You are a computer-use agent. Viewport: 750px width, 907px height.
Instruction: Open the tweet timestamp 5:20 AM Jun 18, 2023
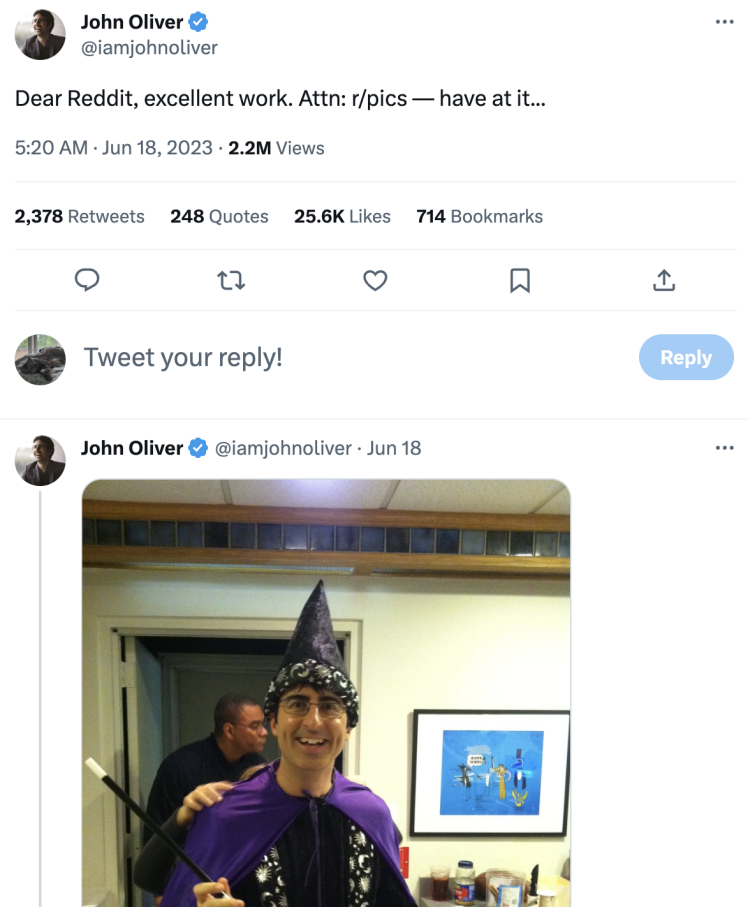point(114,148)
